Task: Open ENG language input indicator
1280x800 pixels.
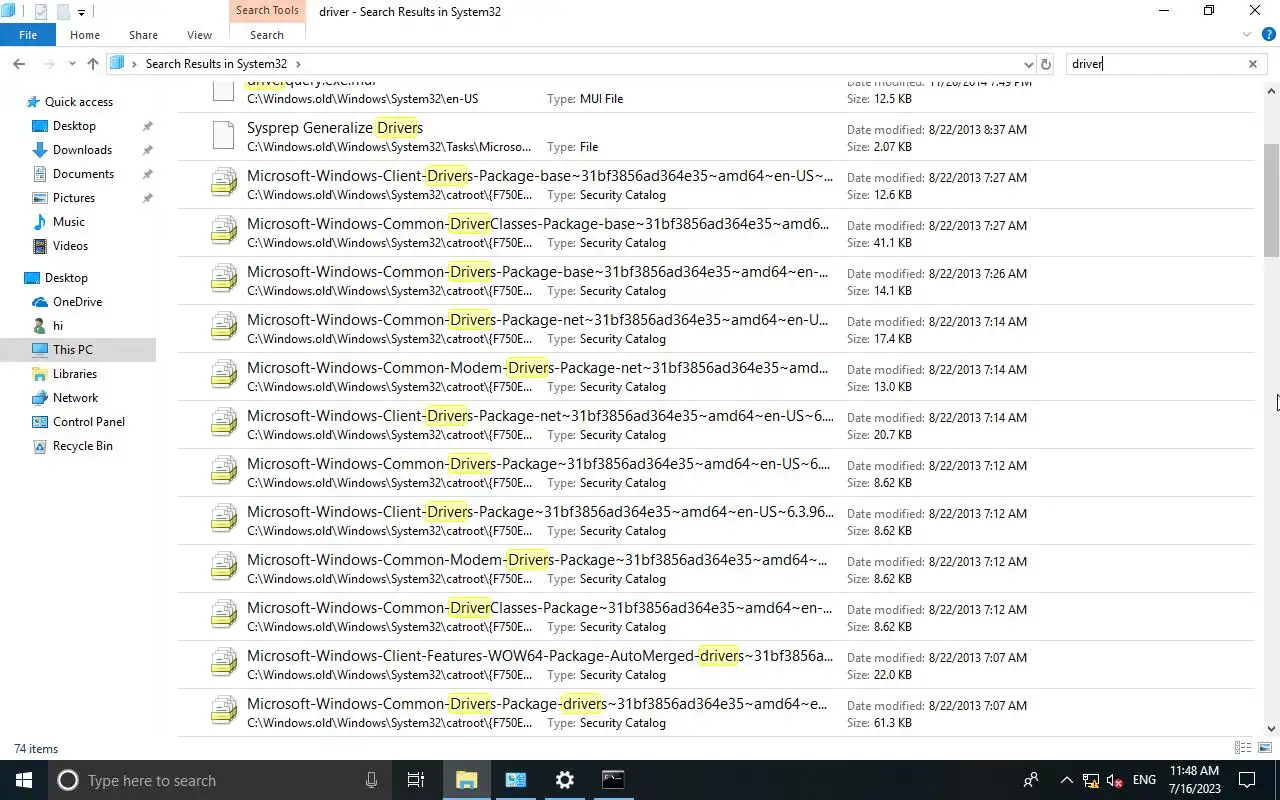Action: pyautogui.click(x=1144, y=780)
